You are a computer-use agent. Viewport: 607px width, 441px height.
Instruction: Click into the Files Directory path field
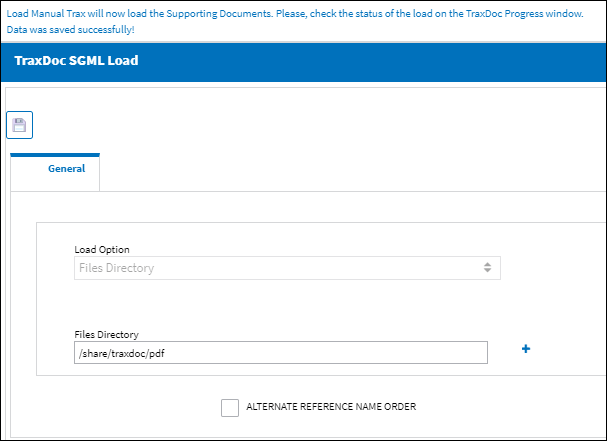tap(281, 353)
